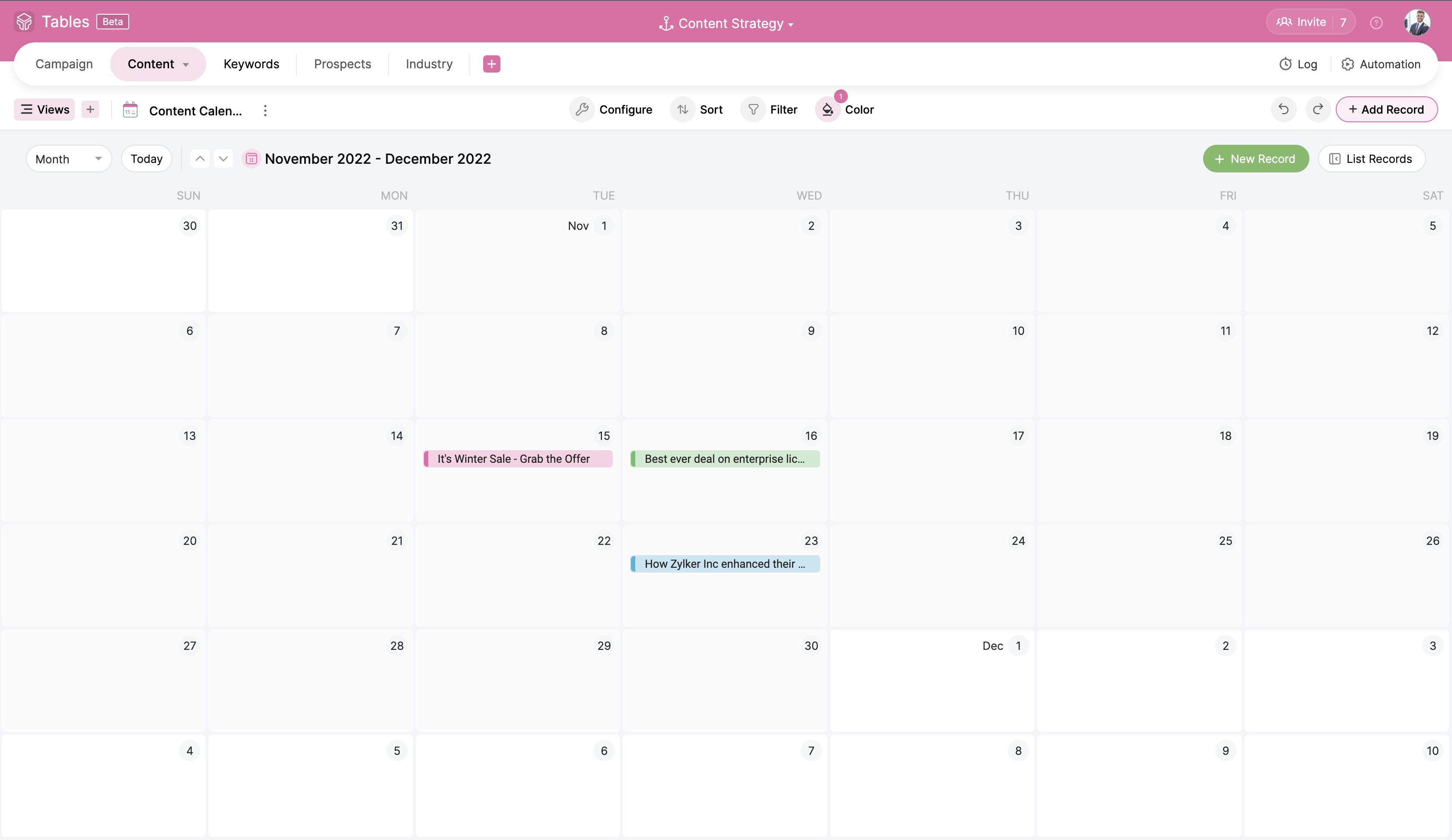Select the Keywords tab

[x=251, y=63]
